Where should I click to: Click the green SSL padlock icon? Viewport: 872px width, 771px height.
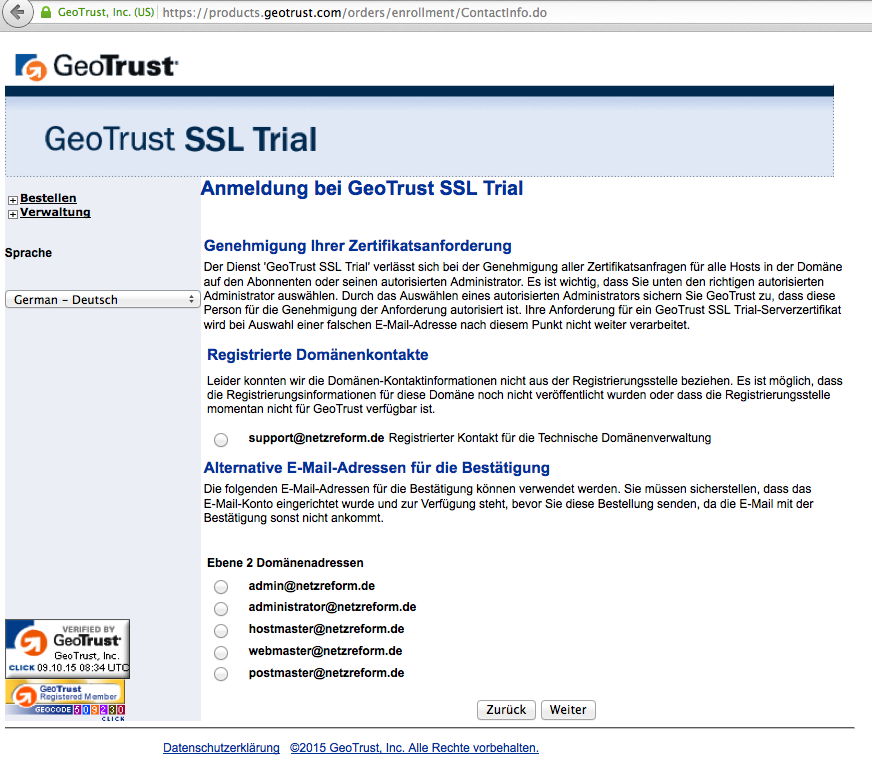coord(45,13)
